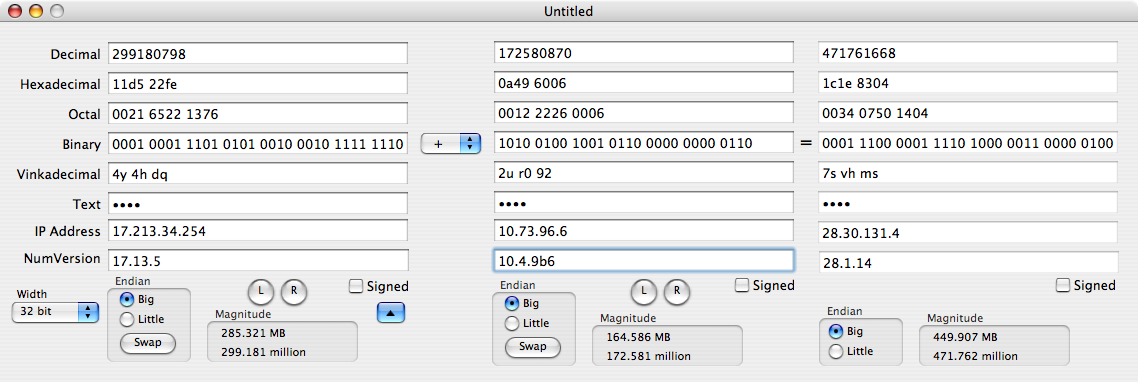This screenshot has width=1138, height=382.
Task: Click result IP Address field 28.30.131.4
Action: click(x=967, y=232)
